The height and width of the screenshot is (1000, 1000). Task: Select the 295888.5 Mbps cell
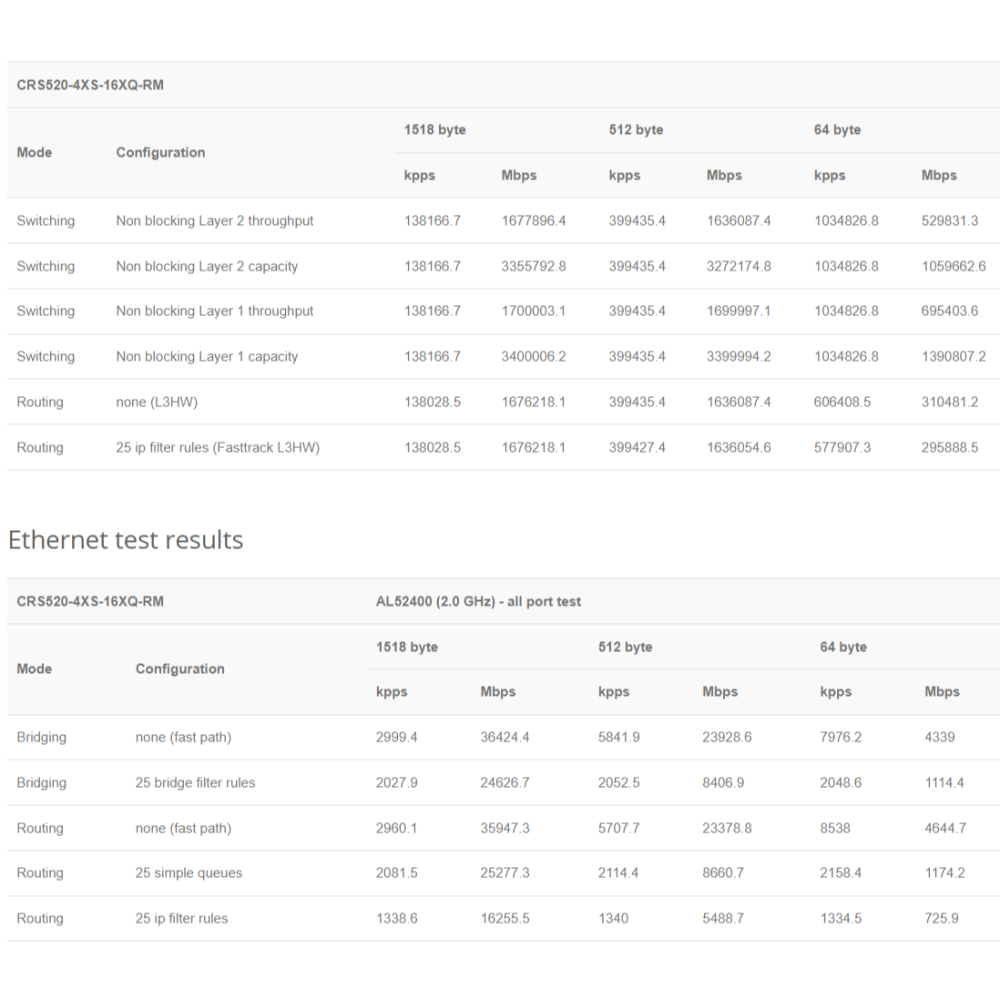(950, 448)
